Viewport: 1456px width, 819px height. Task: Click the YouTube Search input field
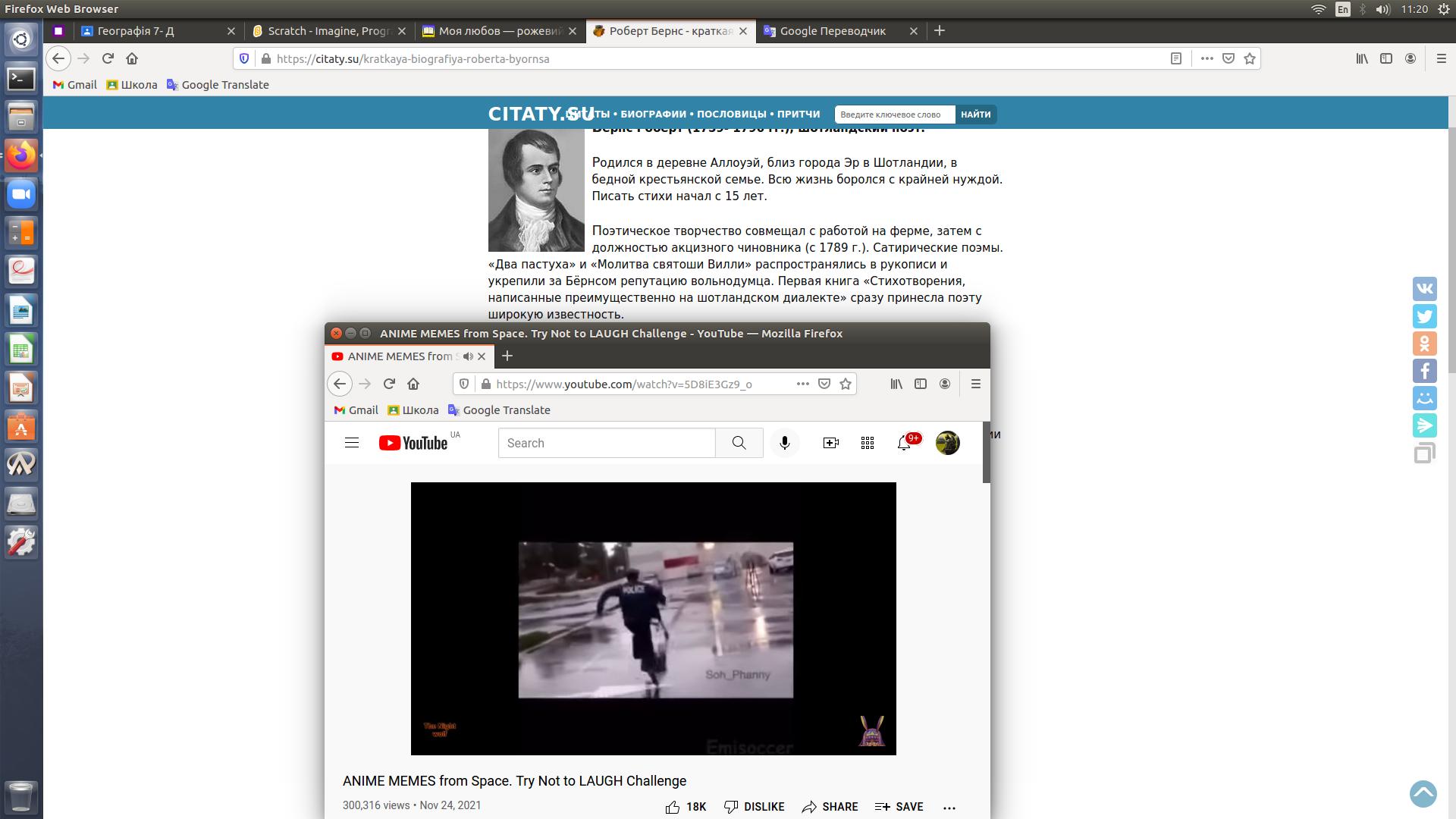(x=607, y=443)
